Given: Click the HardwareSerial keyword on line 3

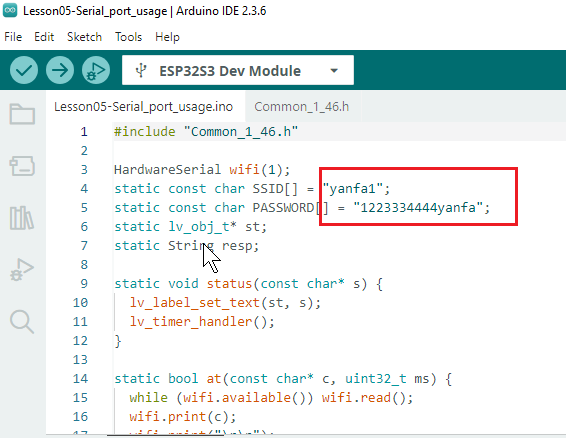Looking at the screenshot, I should click(x=167, y=169).
